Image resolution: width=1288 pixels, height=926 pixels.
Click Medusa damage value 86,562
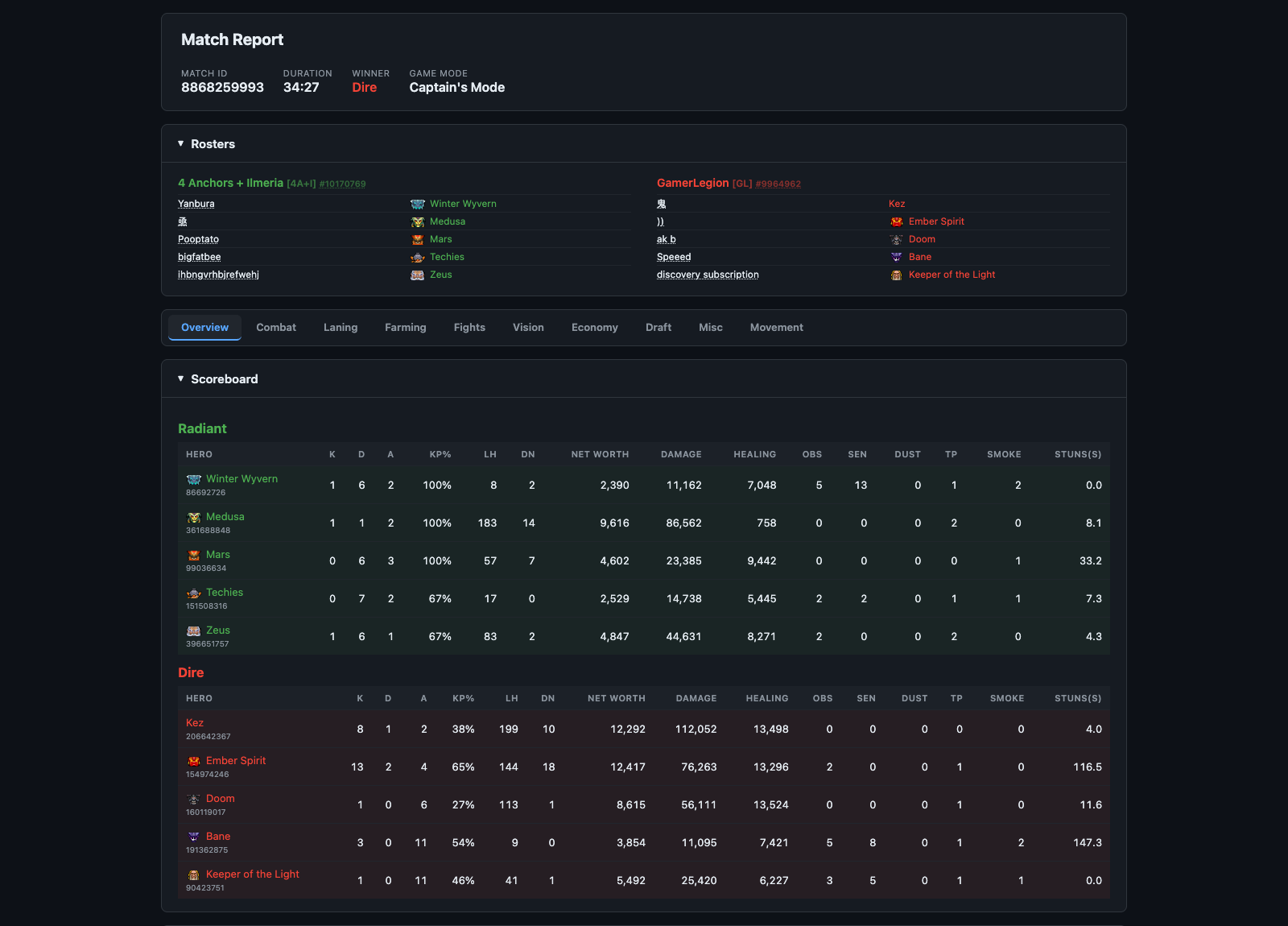(x=684, y=523)
